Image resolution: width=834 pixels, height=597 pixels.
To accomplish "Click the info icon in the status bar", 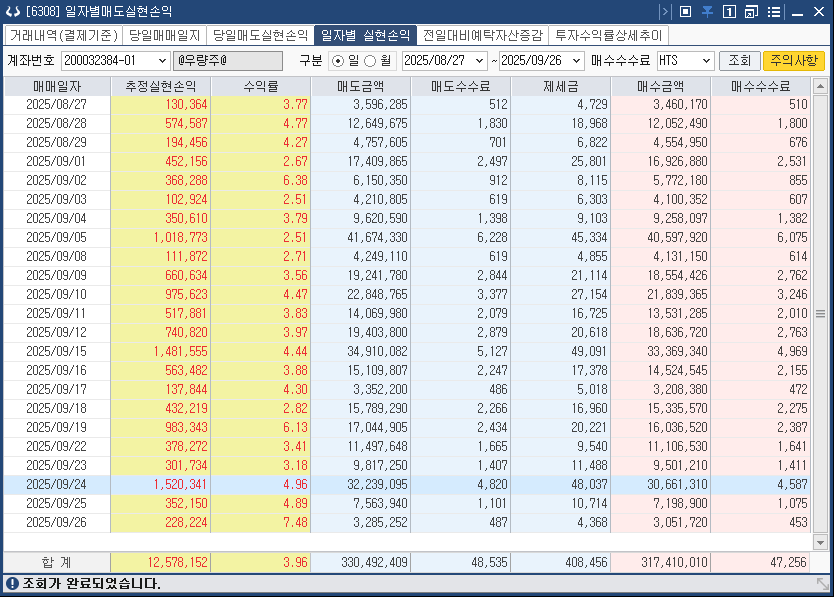I will (x=10, y=585).
